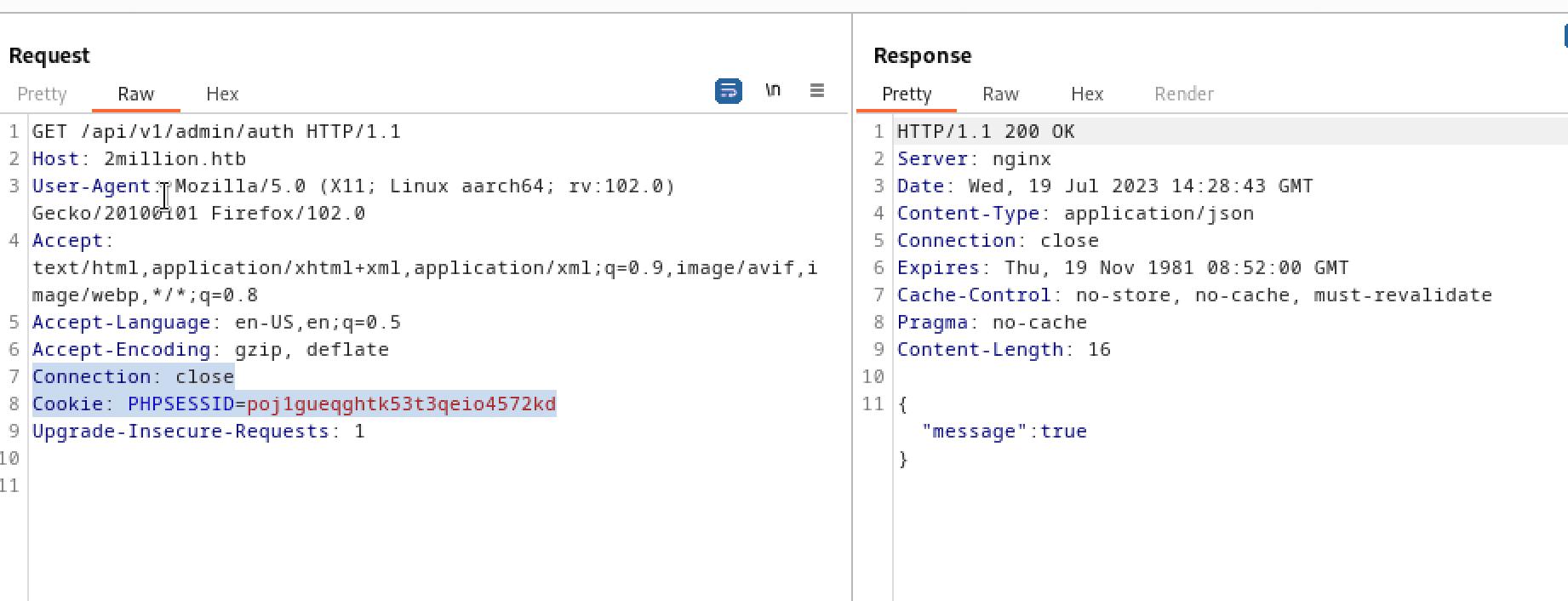
Task: Open the Hex tab in Response panel
Action: [1087, 94]
